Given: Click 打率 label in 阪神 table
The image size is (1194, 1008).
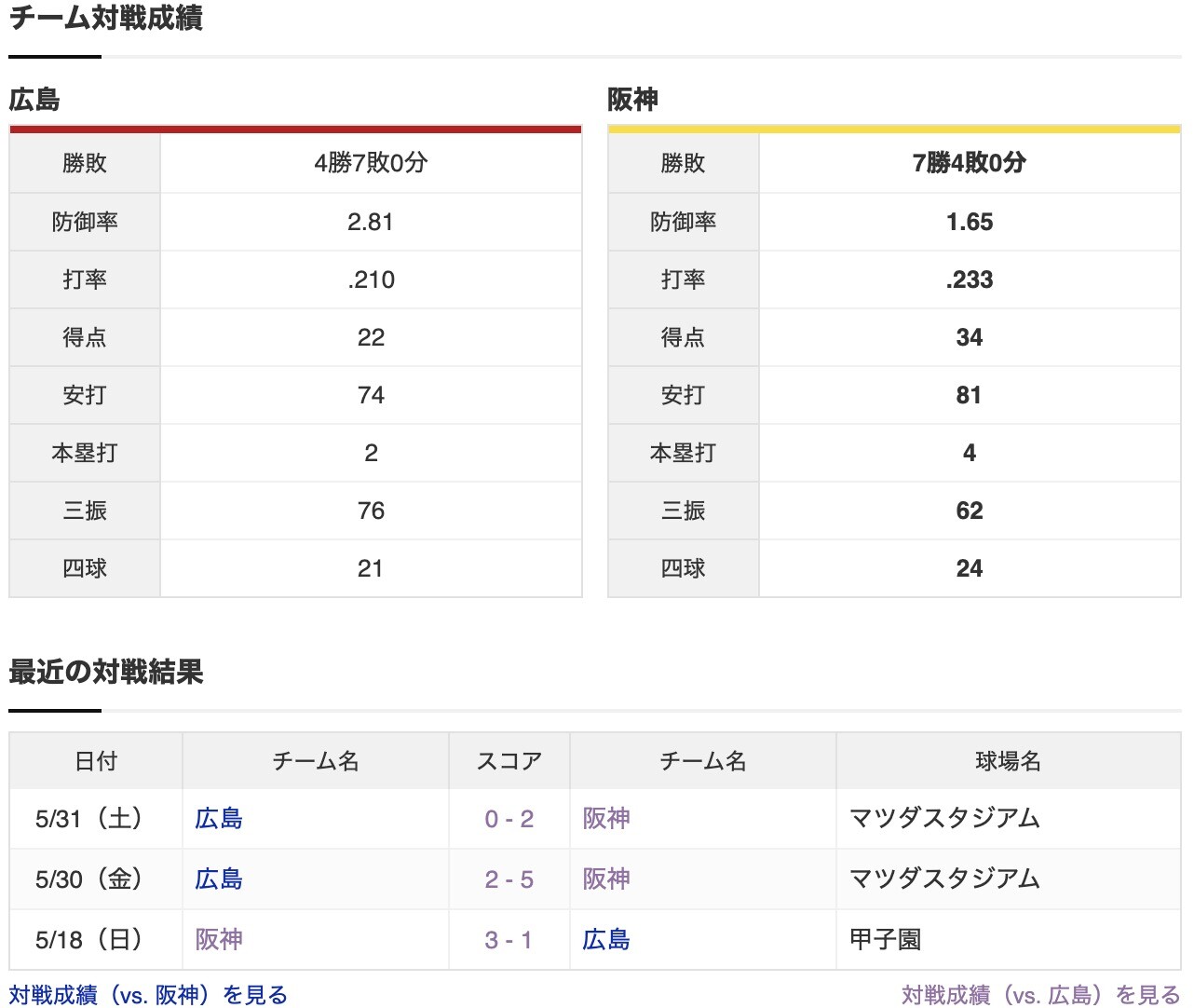Looking at the screenshot, I should pos(684,279).
